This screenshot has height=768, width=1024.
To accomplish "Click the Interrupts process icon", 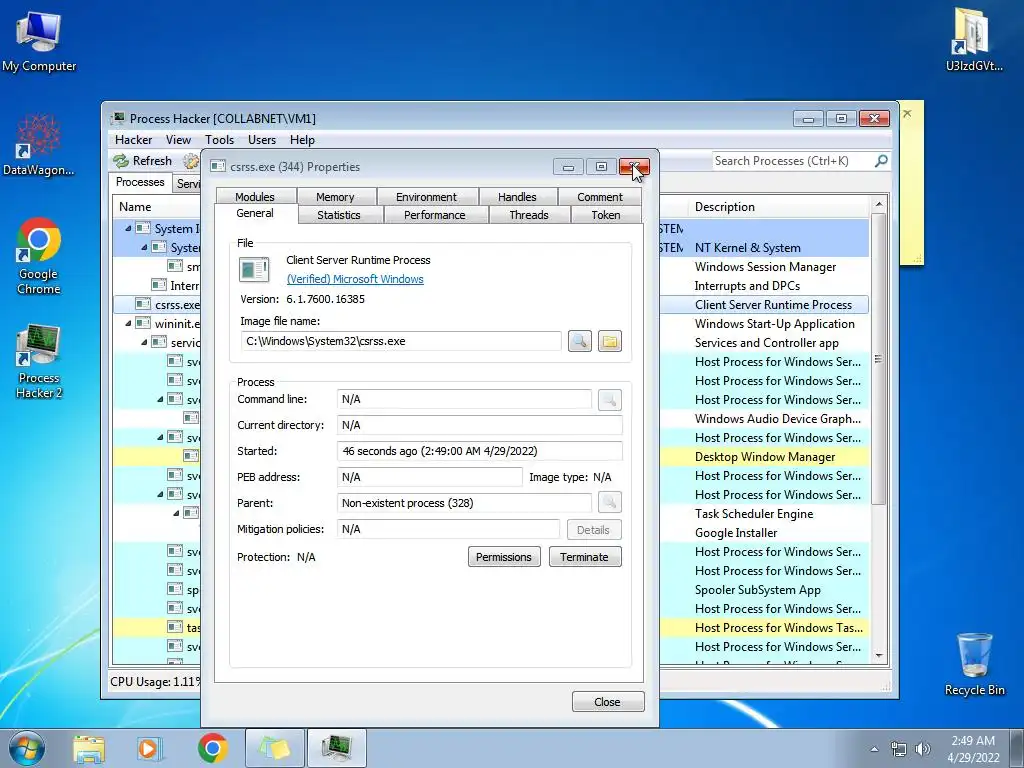I will [x=159, y=285].
